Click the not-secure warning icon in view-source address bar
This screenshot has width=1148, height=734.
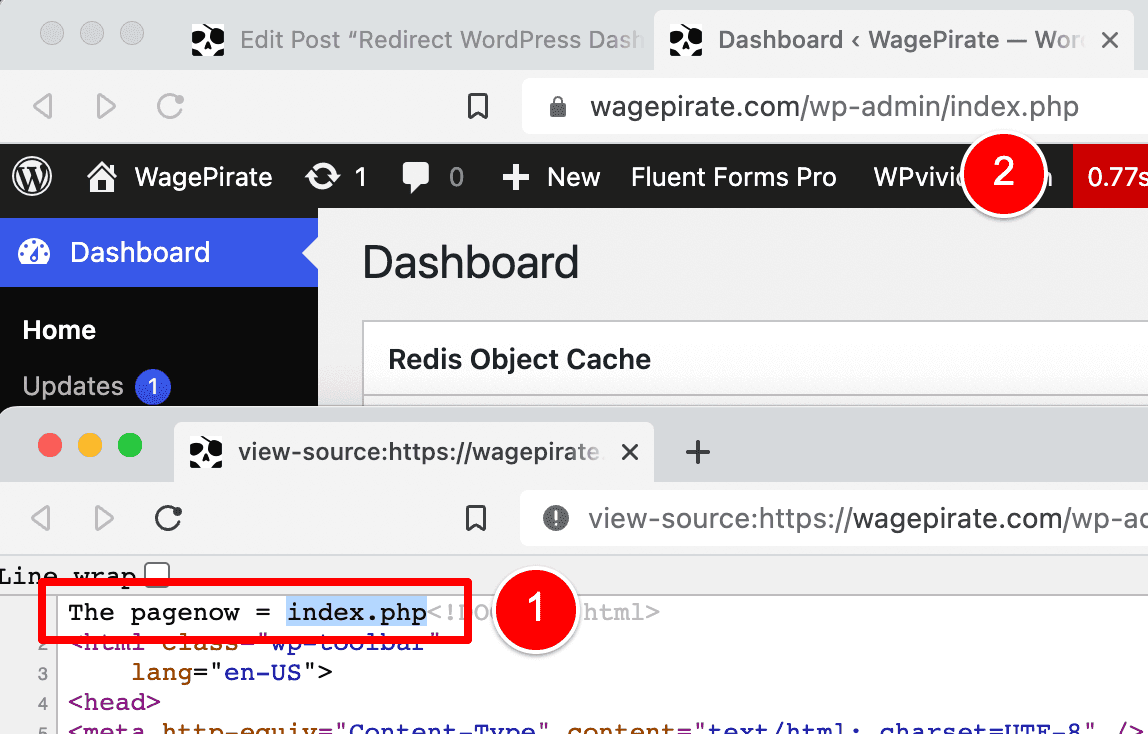tap(556, 518)
